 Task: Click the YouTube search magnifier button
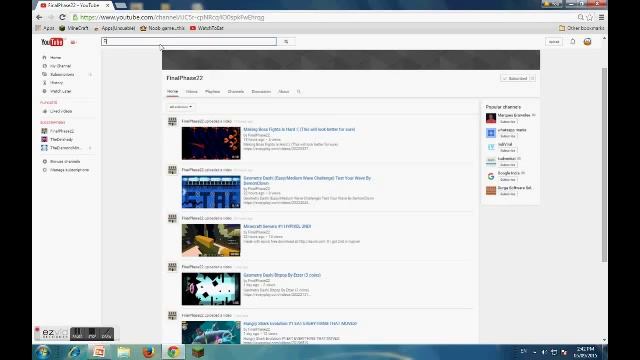[x=286, y=42]
